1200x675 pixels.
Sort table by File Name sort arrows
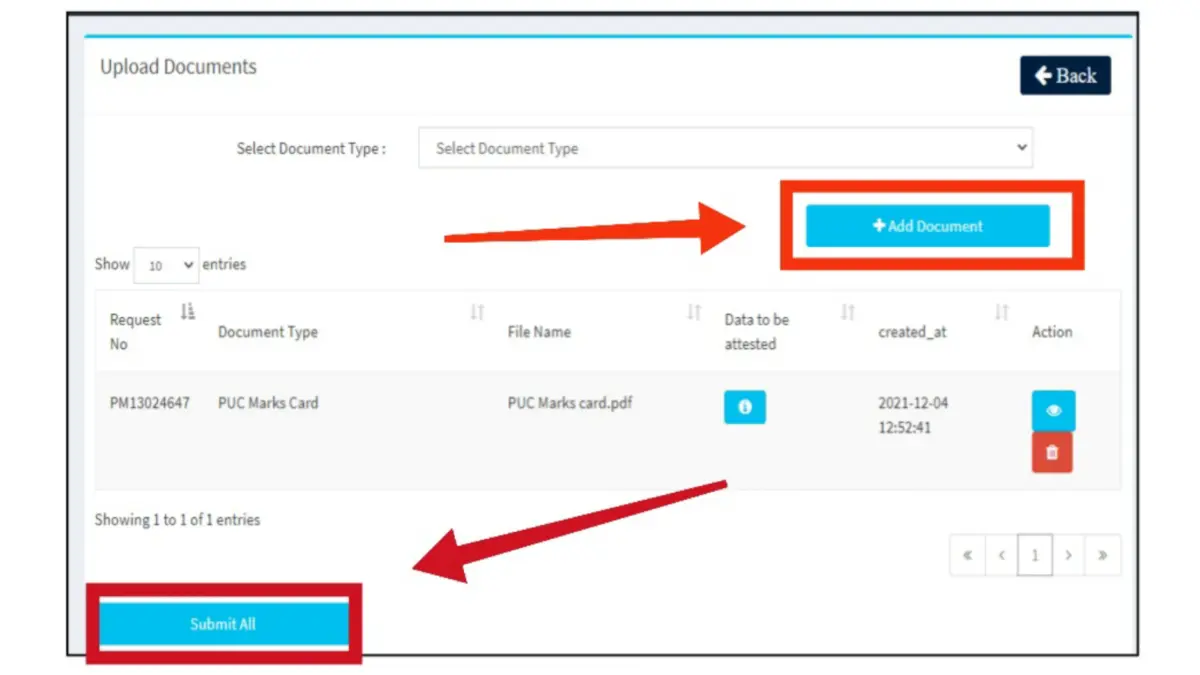coord(693,313)
